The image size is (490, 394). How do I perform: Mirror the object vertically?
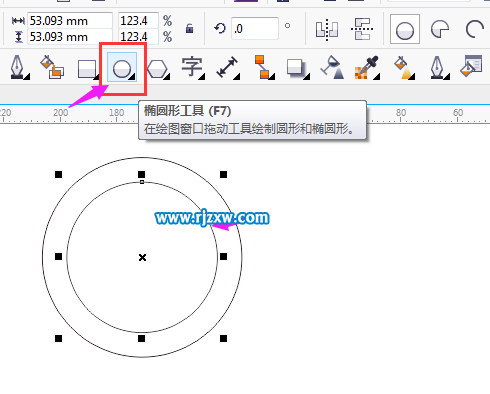coord(362,29)
